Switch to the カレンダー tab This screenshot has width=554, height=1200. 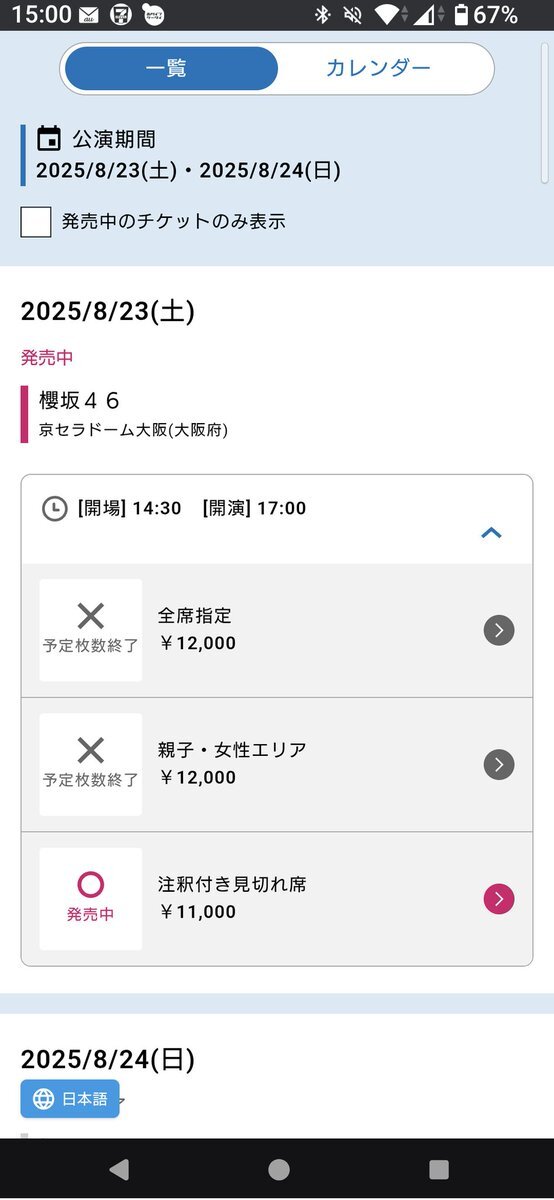[x=378, y=68]
